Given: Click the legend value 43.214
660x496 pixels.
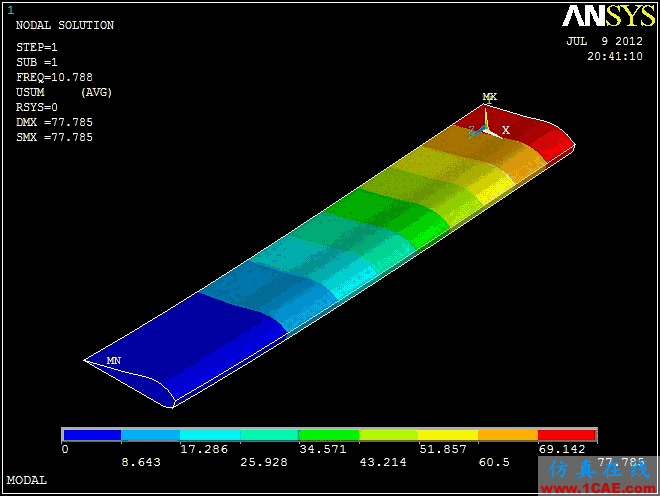Looking at the screenshot, I should 383,462.
